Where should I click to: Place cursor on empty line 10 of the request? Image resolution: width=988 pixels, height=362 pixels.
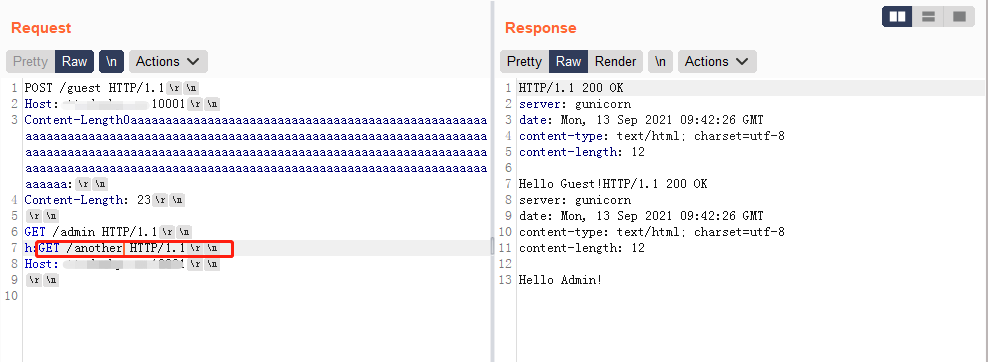pyautogui.click(x=252, y=296)
